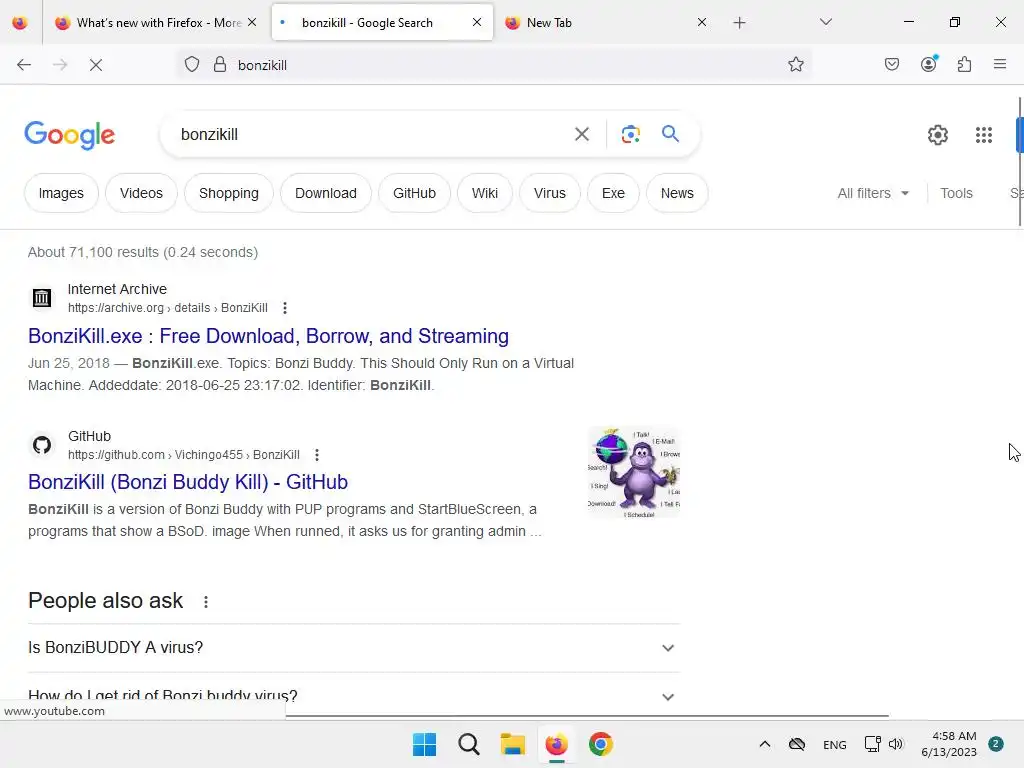This screenshot has height=768, width=1024.
Task: Filter results by Images
Action: [61, 193]
